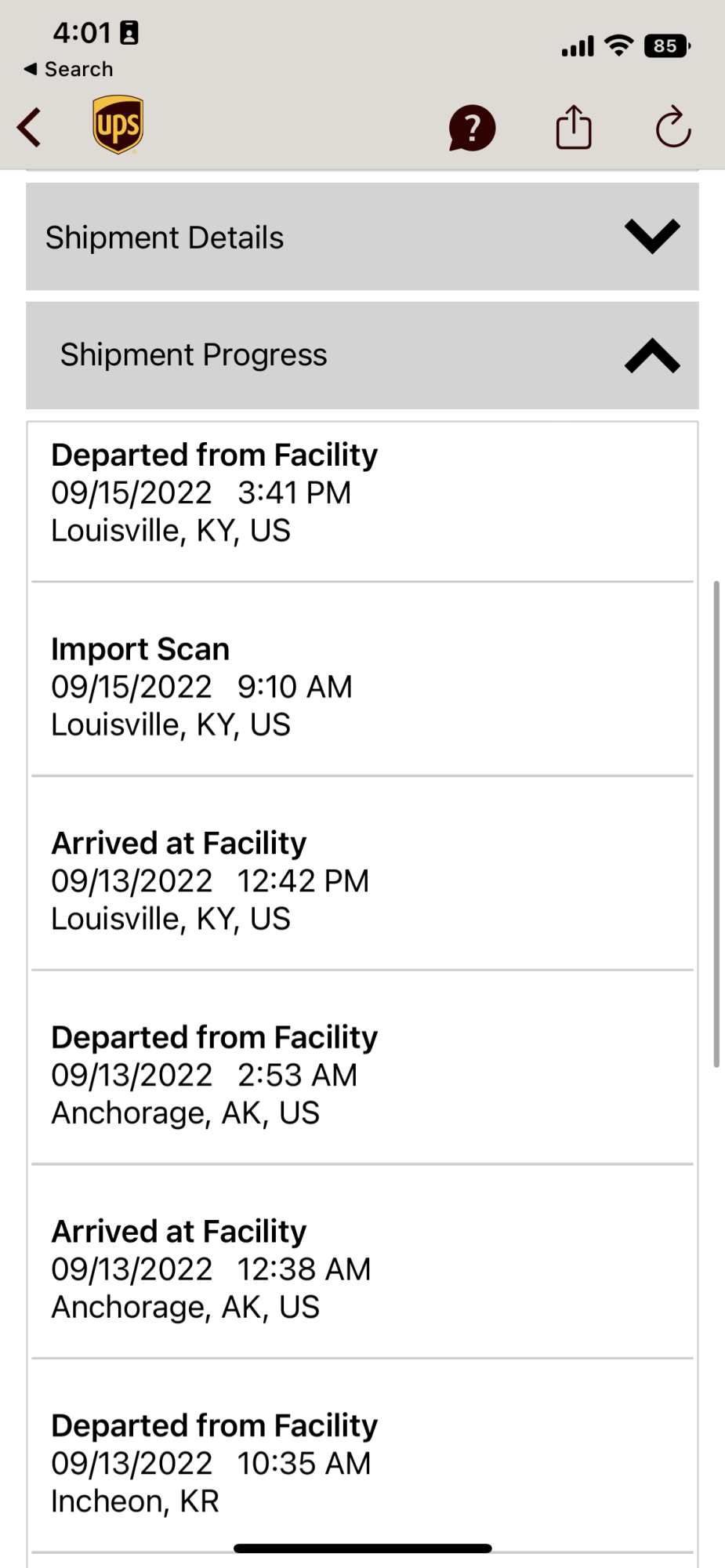Tap the Wi-Fi status icon
The height and width of the screenshot is (1568, 725).
[619, 46]
